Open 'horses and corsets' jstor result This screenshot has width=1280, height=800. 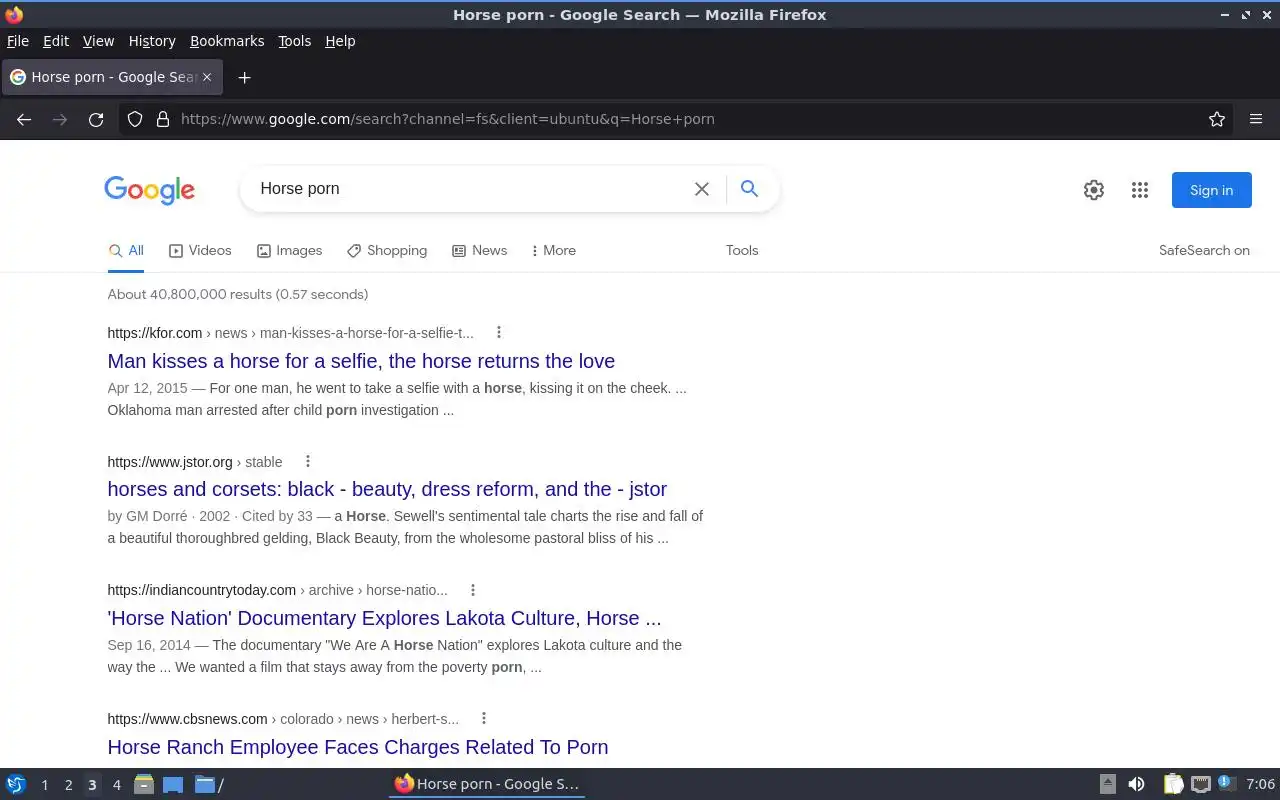(387, 489)
